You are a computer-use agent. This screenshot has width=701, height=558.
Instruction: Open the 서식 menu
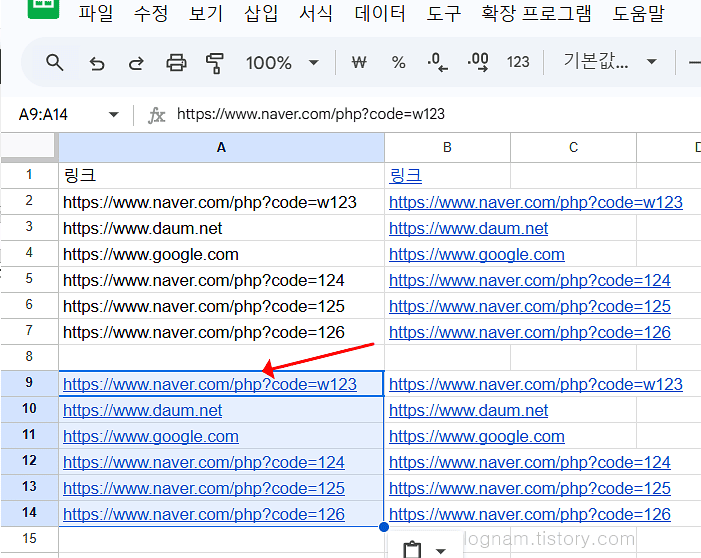pyautogui.click(x=316, y=13)
